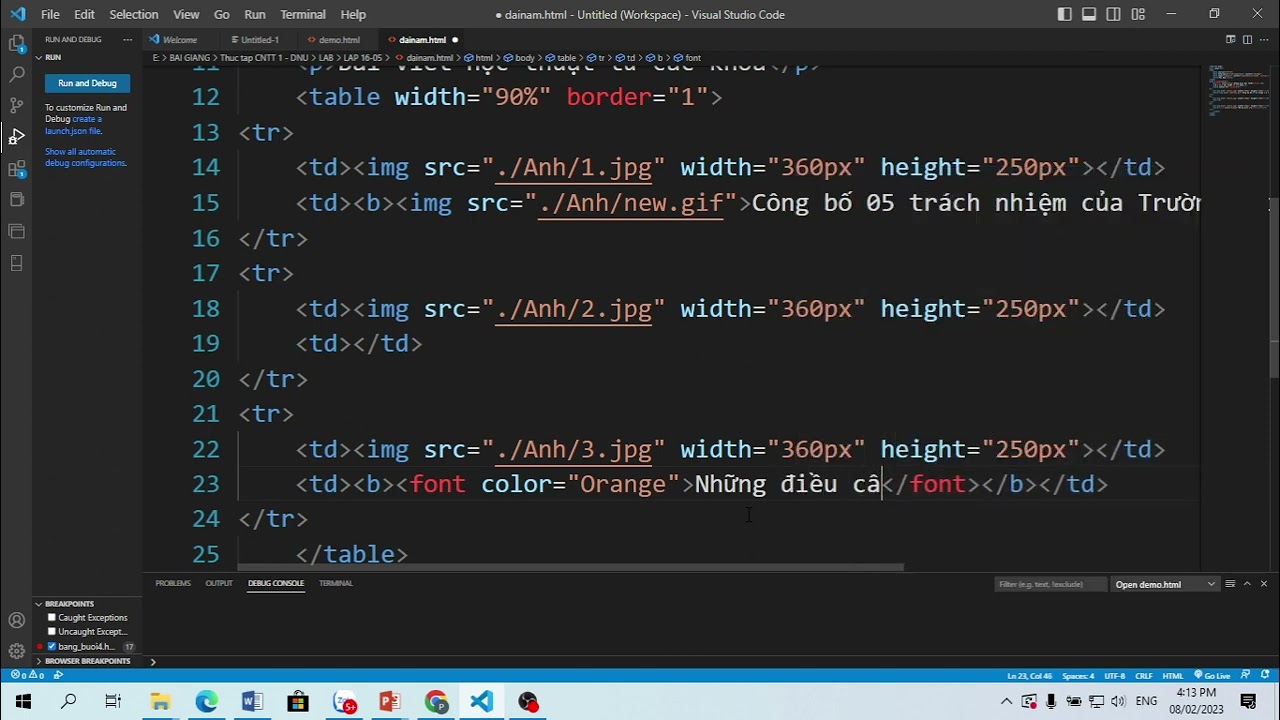1280x720 pixels.
Task: Launch Microsoft Word from the taskbar
Action: 252,702
